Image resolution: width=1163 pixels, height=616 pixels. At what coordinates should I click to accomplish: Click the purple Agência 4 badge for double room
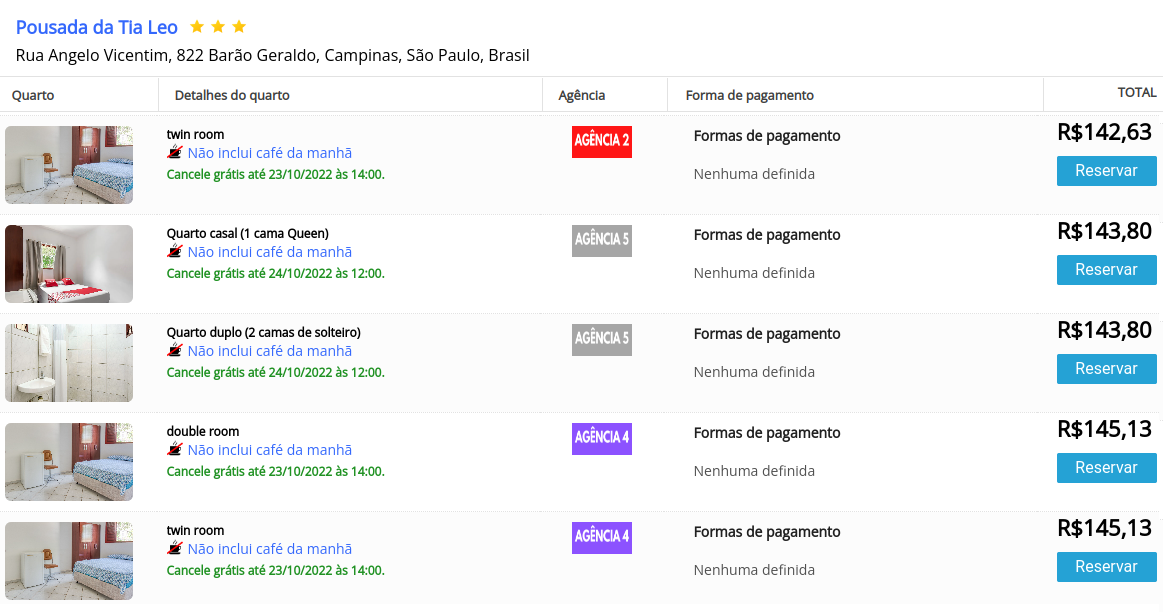602,438
